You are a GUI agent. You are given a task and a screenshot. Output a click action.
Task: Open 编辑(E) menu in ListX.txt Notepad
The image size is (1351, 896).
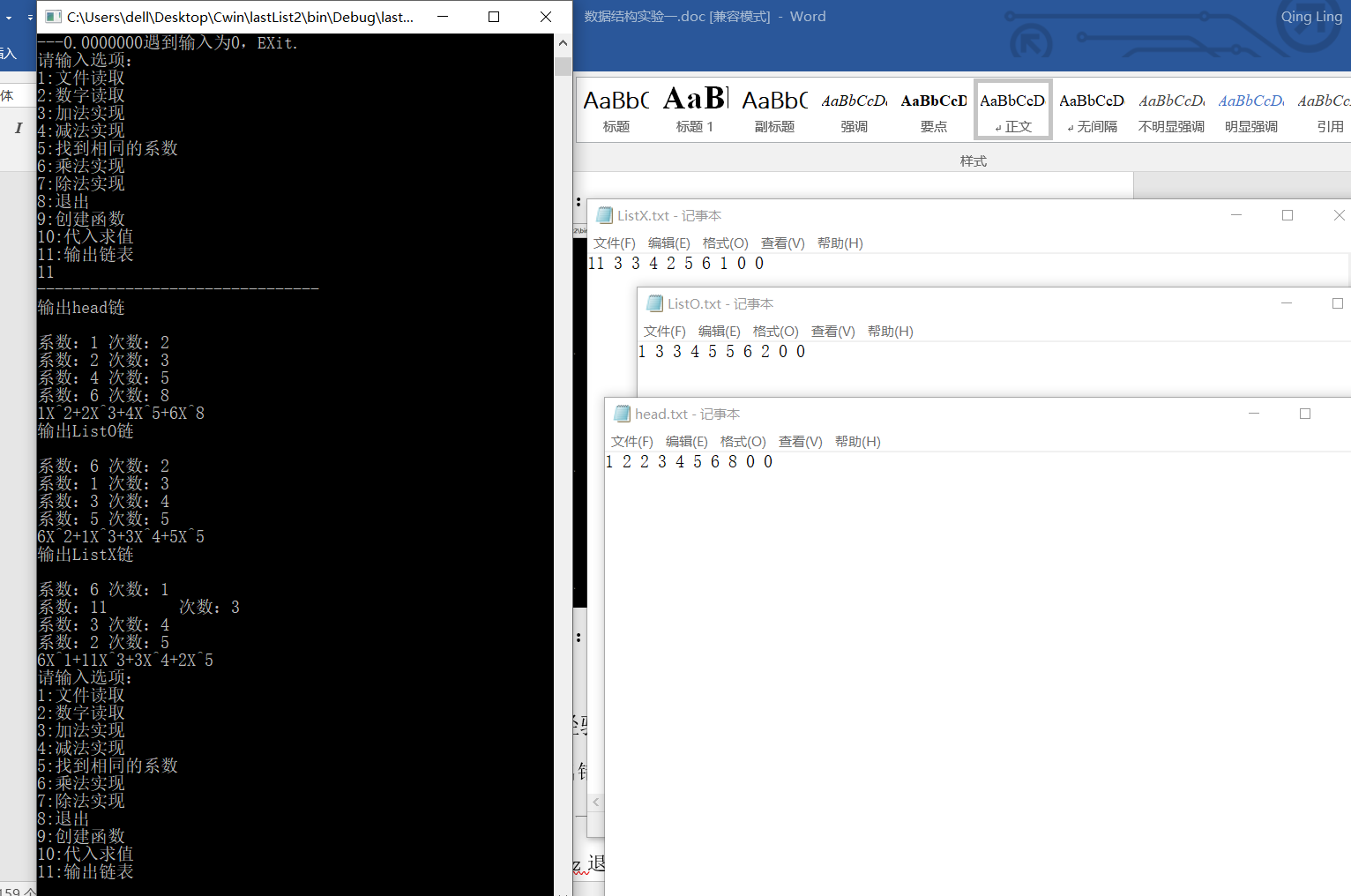668,243
